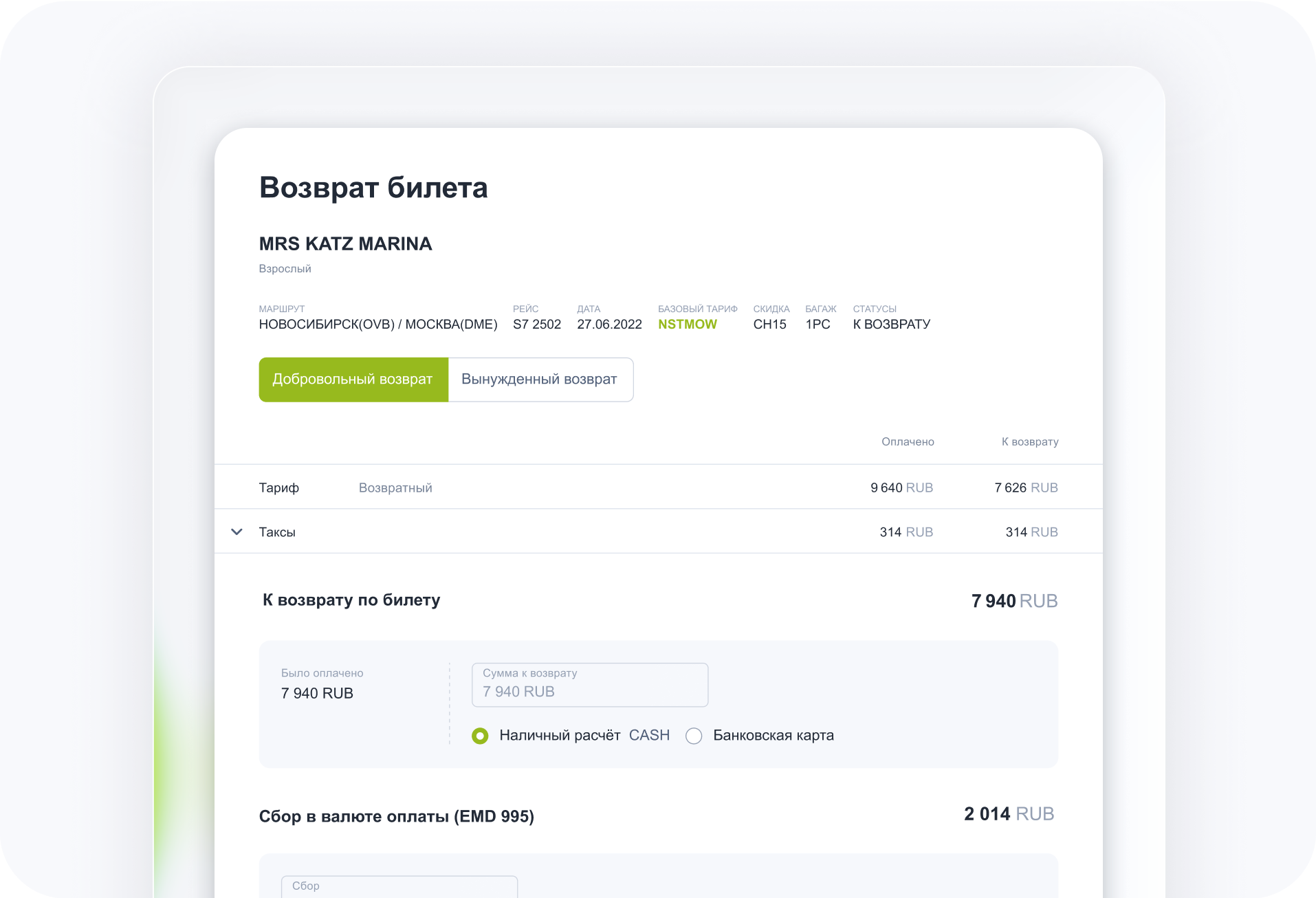Expand the Таксы row chevron

tap(237, 532)
